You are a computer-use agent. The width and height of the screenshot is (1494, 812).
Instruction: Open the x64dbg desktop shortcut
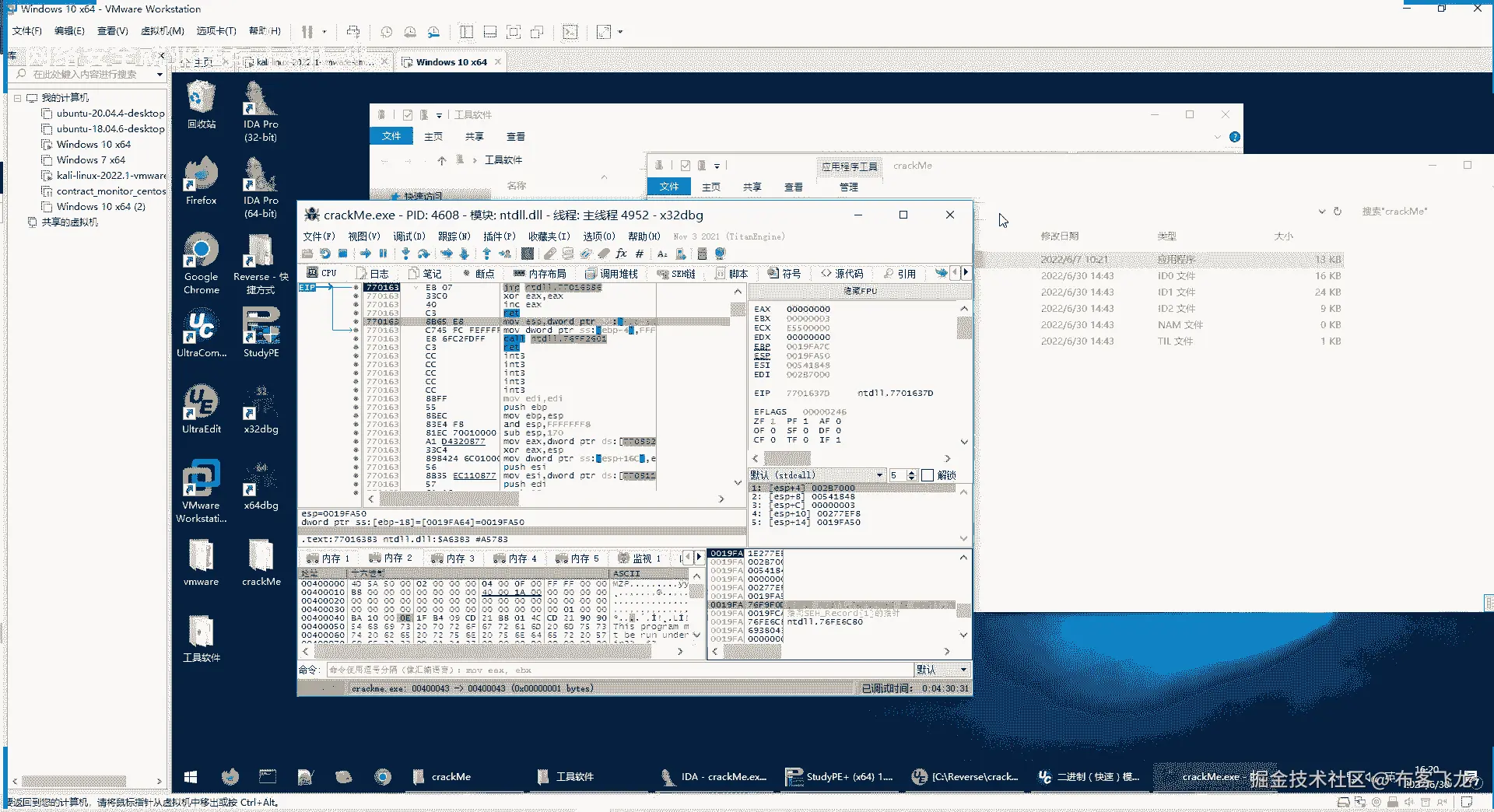[x=261, y=486]
